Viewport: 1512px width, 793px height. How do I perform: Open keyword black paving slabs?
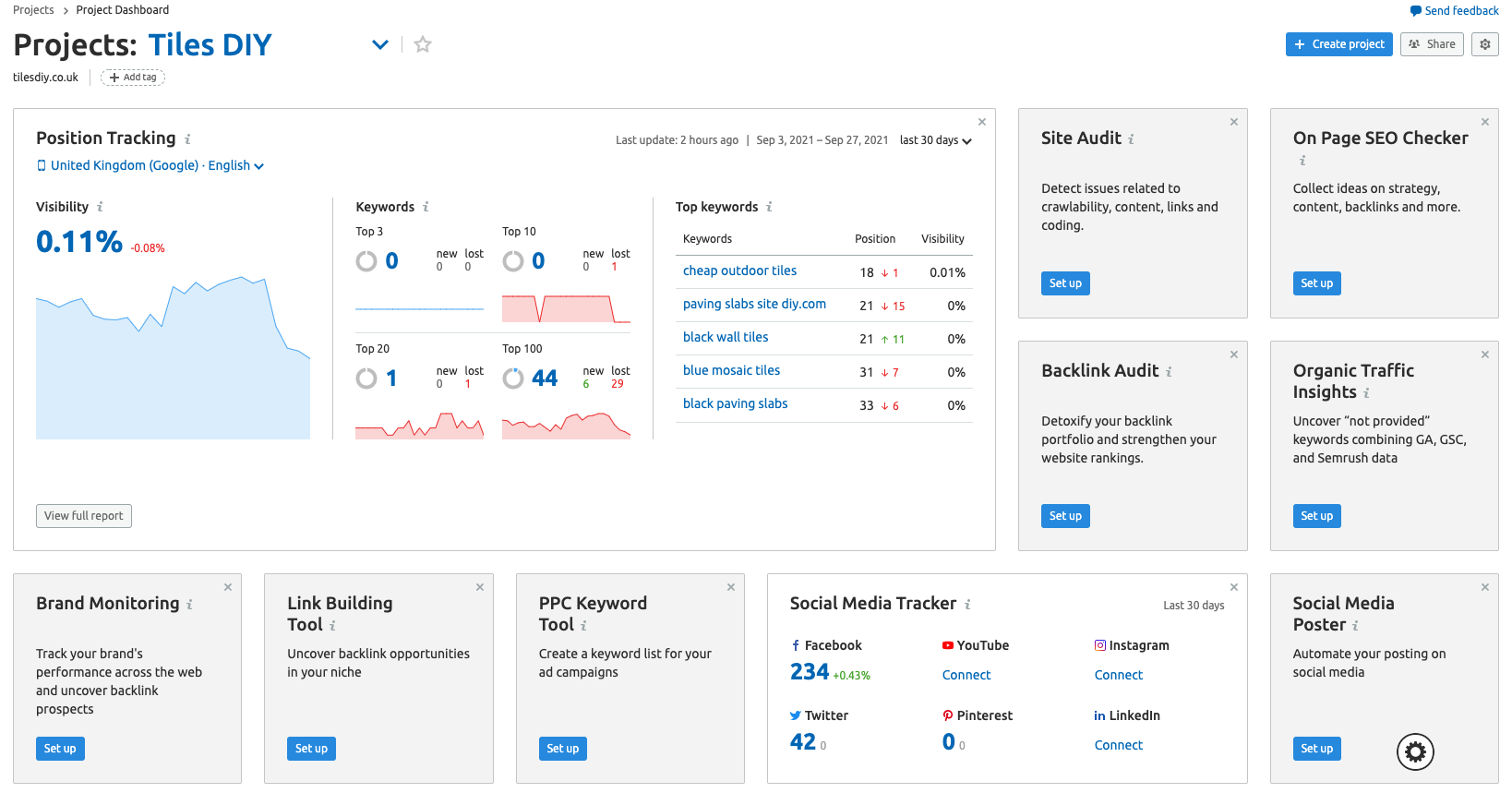(735, 403)
